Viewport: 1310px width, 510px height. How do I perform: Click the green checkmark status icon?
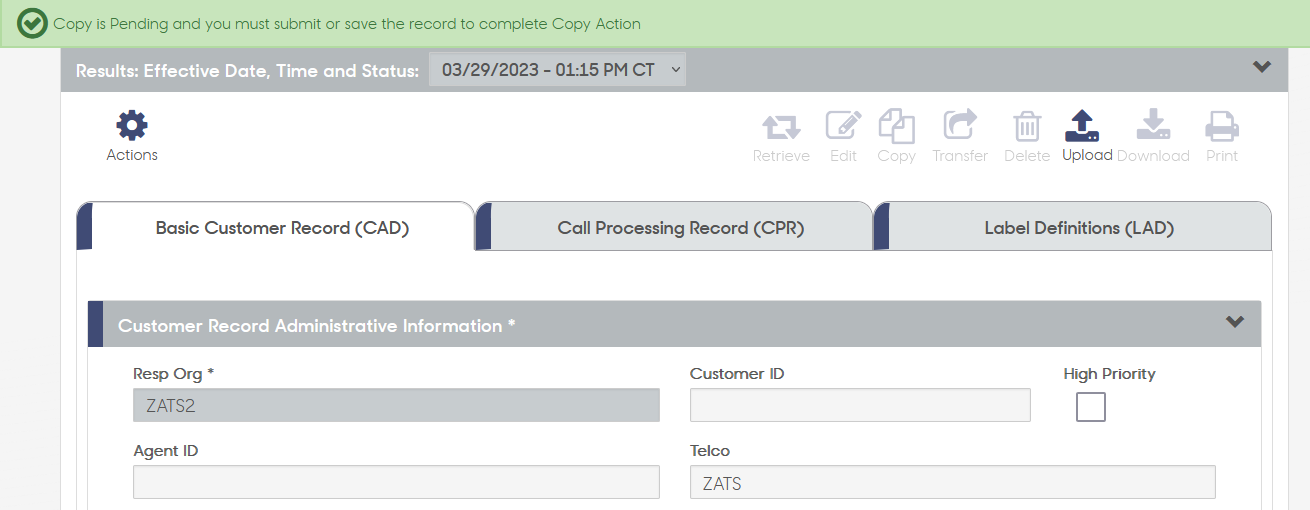point(32,24)
